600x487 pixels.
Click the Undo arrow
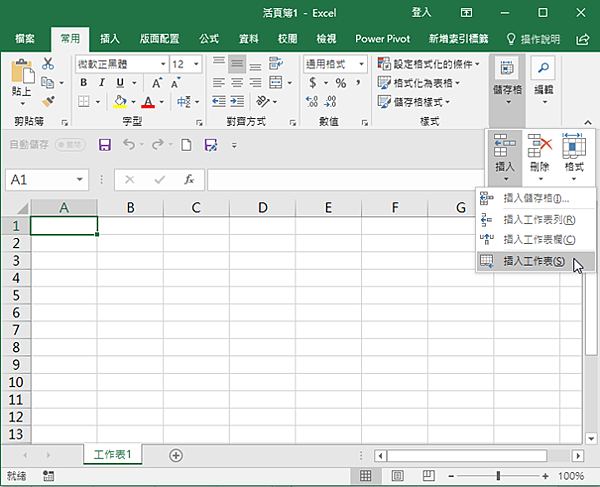(129, 145)
